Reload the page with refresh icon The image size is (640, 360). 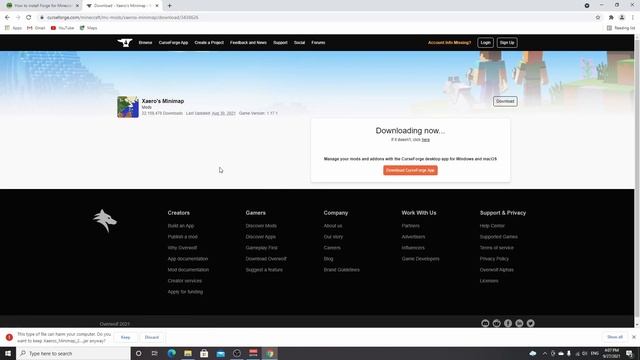(x=29, y=18)
